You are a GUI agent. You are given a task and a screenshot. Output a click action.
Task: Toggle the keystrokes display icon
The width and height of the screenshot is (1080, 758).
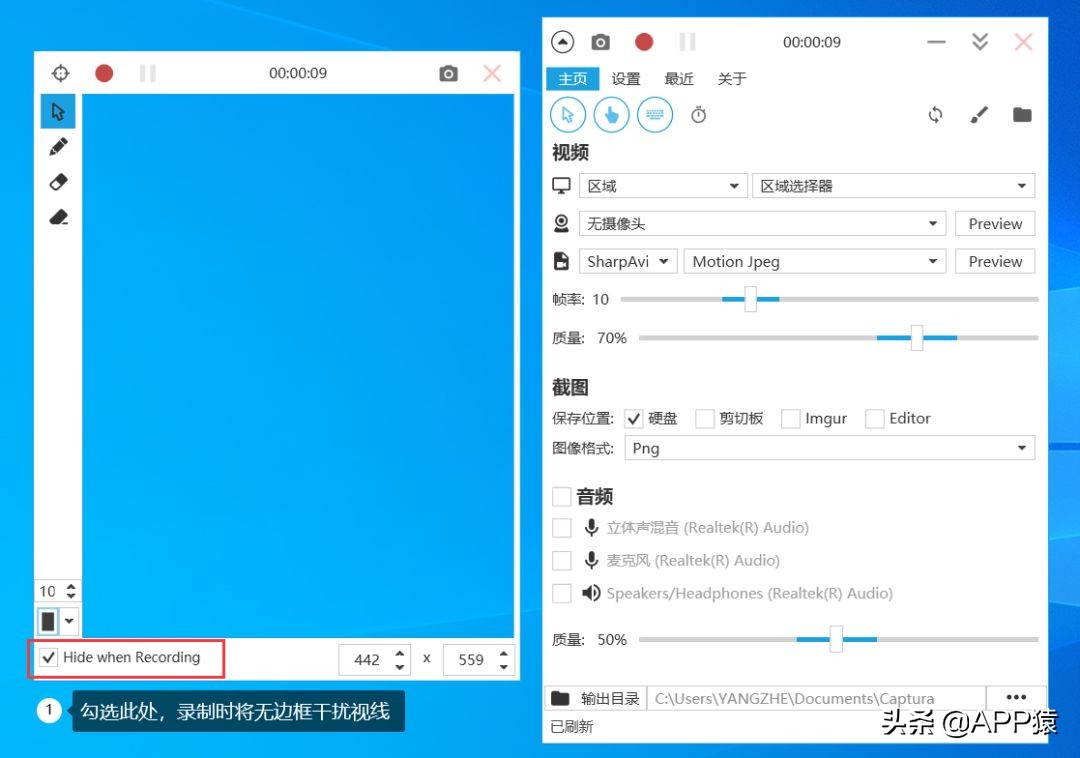(655, 114)
